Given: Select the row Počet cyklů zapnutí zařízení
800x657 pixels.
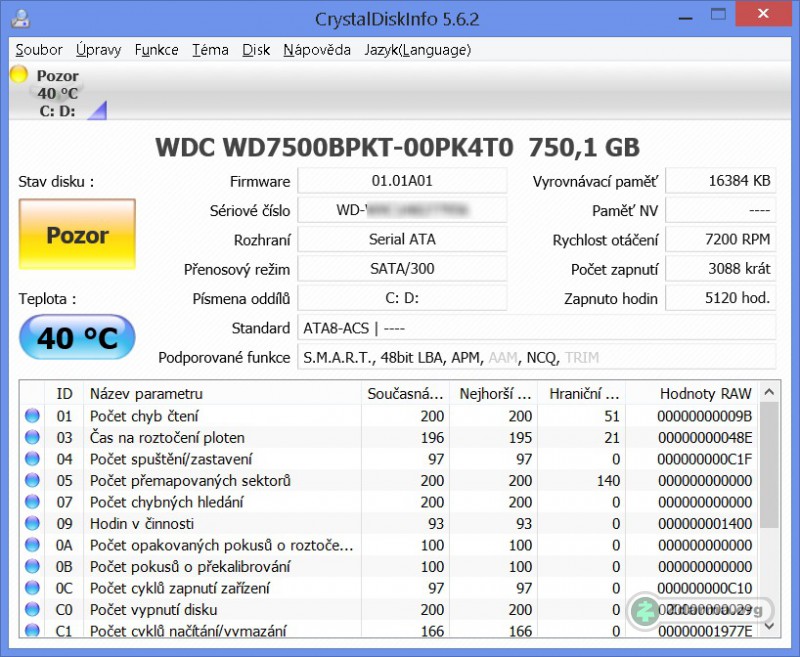Looking at the screenshot, I should click(x=389, y=588).
